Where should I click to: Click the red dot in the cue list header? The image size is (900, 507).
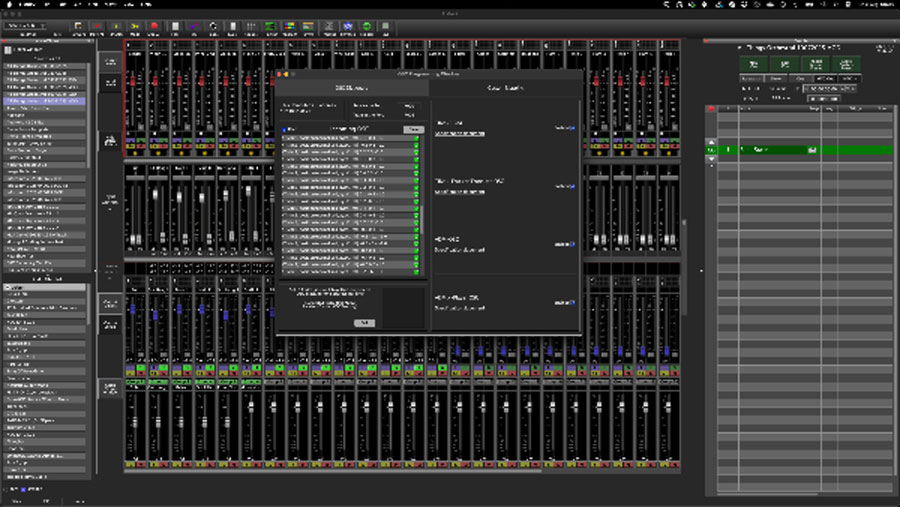(x=711, y=108)
